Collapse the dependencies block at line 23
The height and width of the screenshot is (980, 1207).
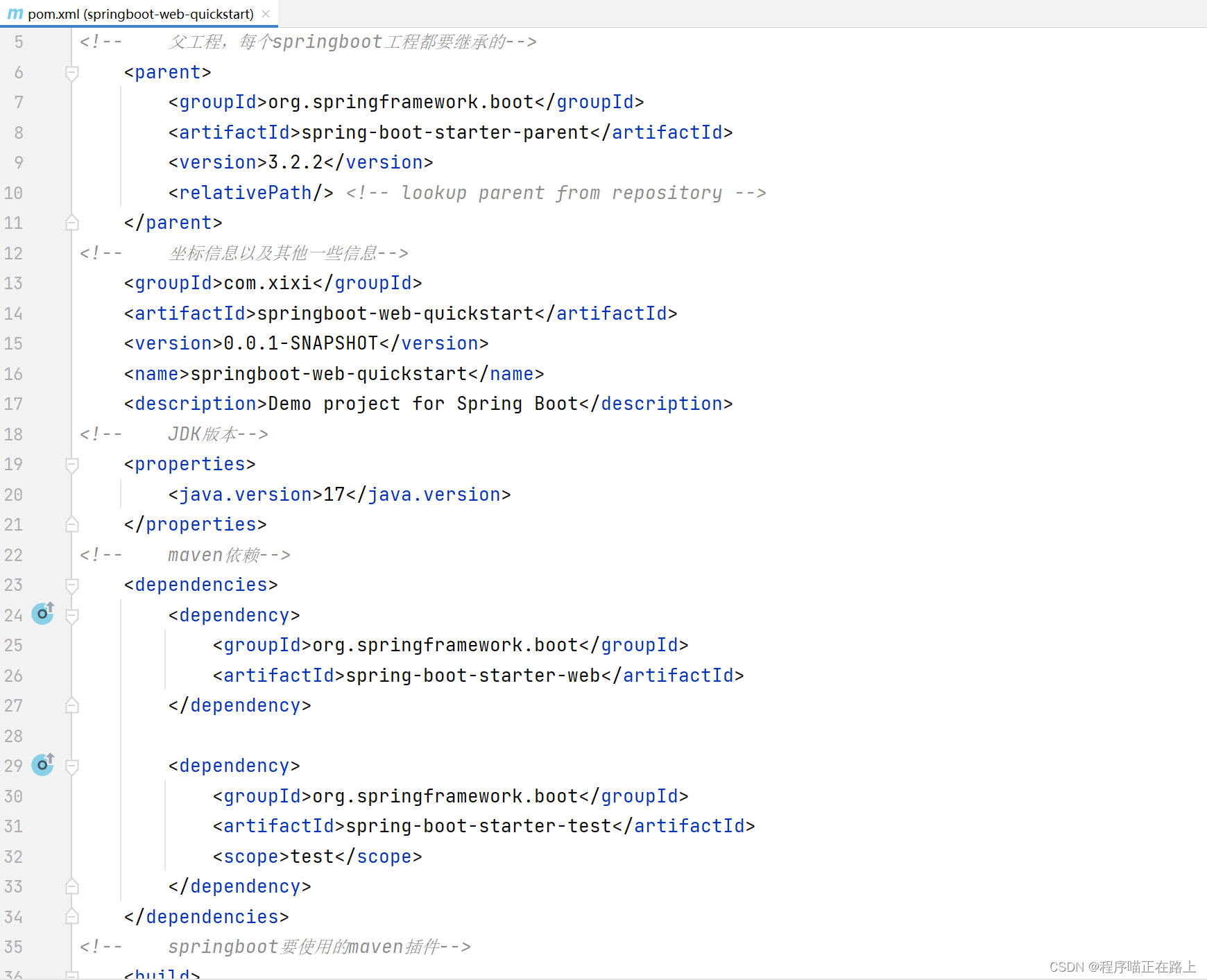click(71, 585)
